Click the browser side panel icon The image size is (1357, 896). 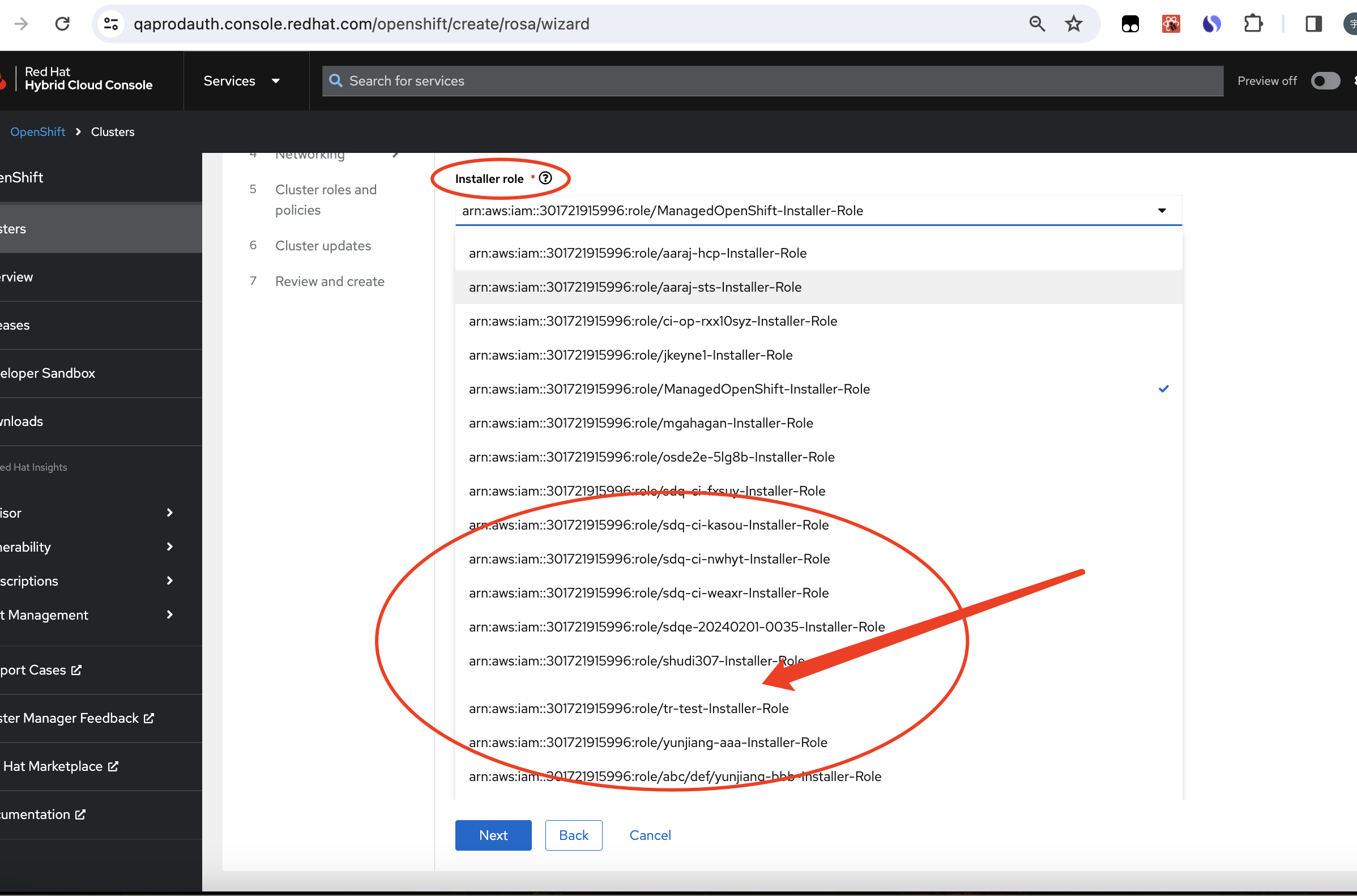[1313, 23]
